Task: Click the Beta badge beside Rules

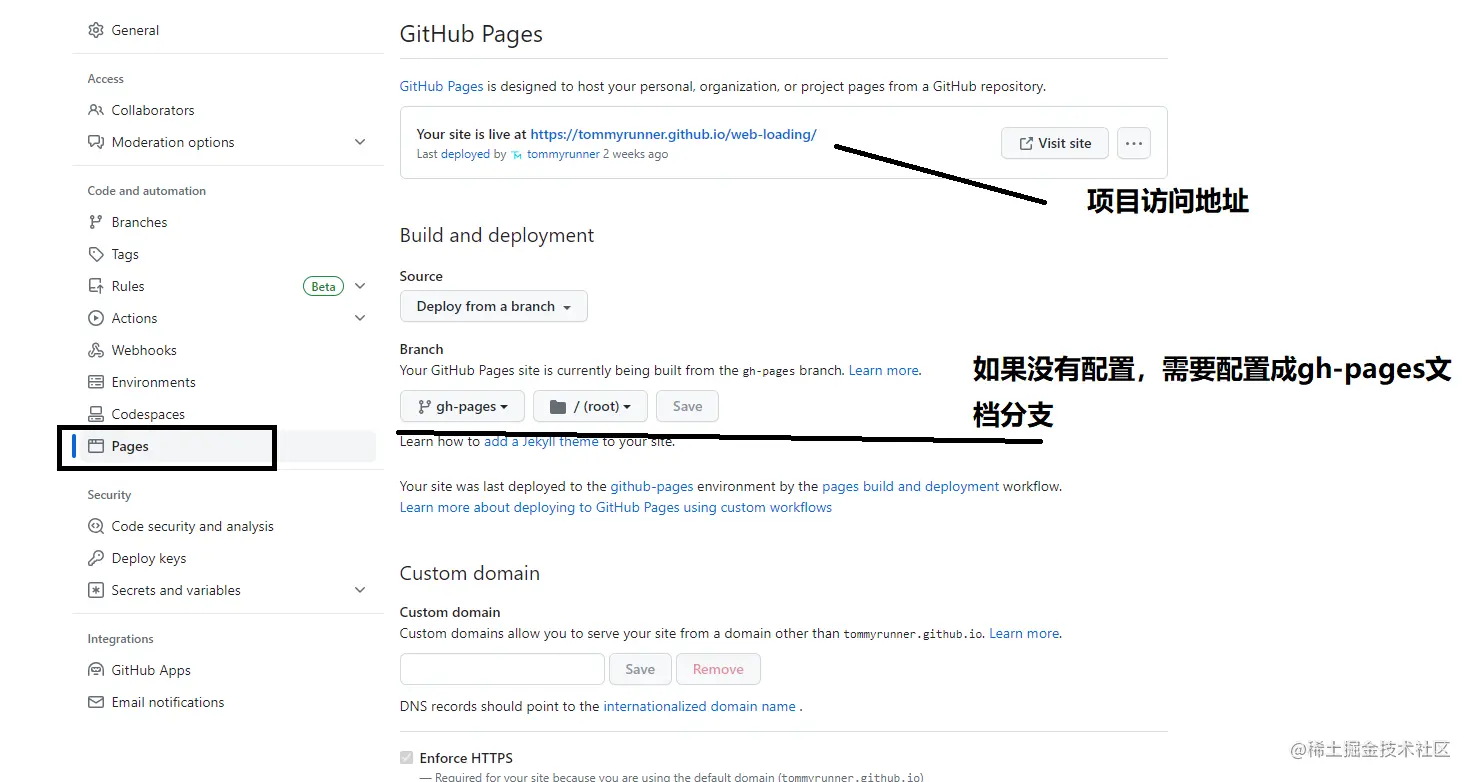Action: (323, 286)
